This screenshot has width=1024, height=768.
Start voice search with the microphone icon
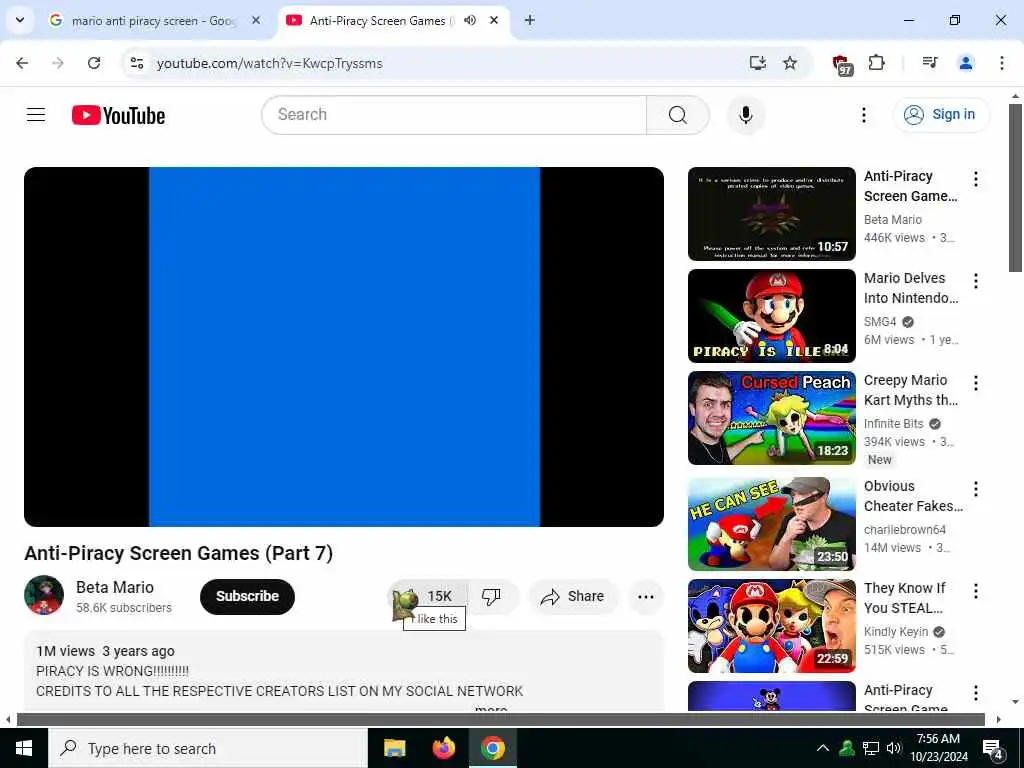745,115
